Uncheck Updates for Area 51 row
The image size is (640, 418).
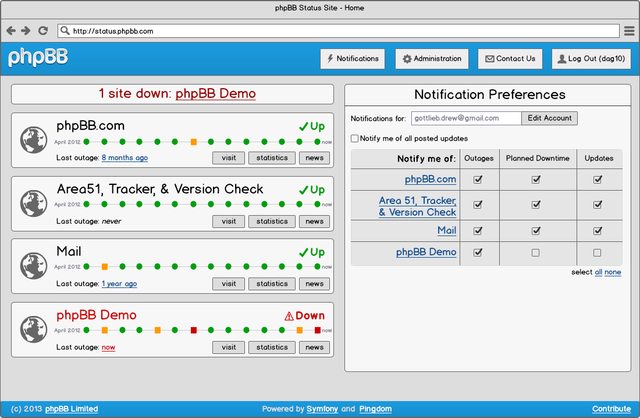(598, 205)
